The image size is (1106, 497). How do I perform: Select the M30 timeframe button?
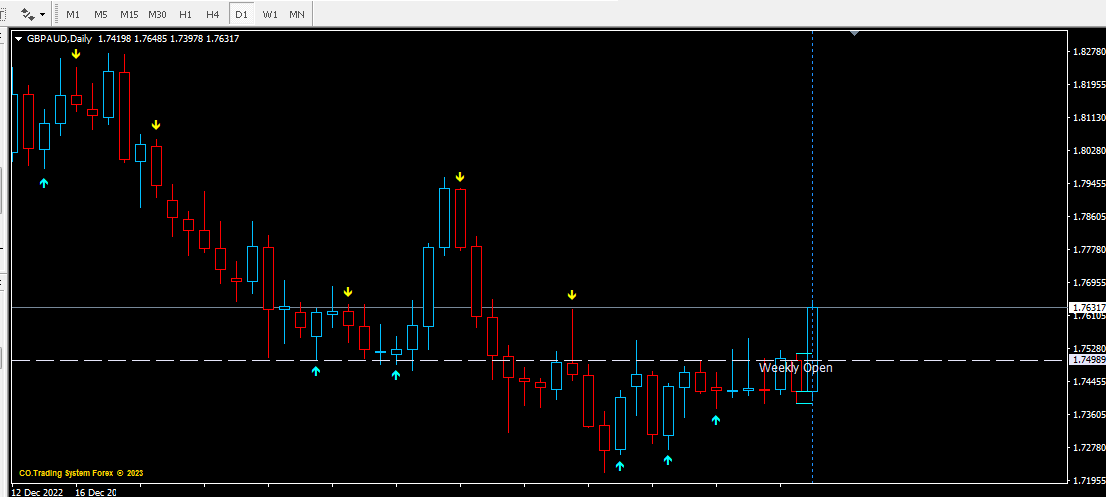[158, 14]
